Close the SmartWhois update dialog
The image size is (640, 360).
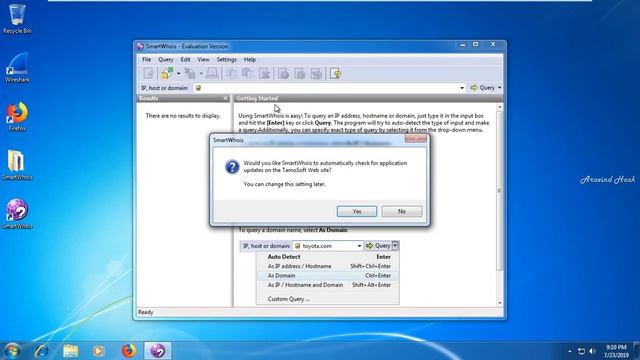(416, 139)
